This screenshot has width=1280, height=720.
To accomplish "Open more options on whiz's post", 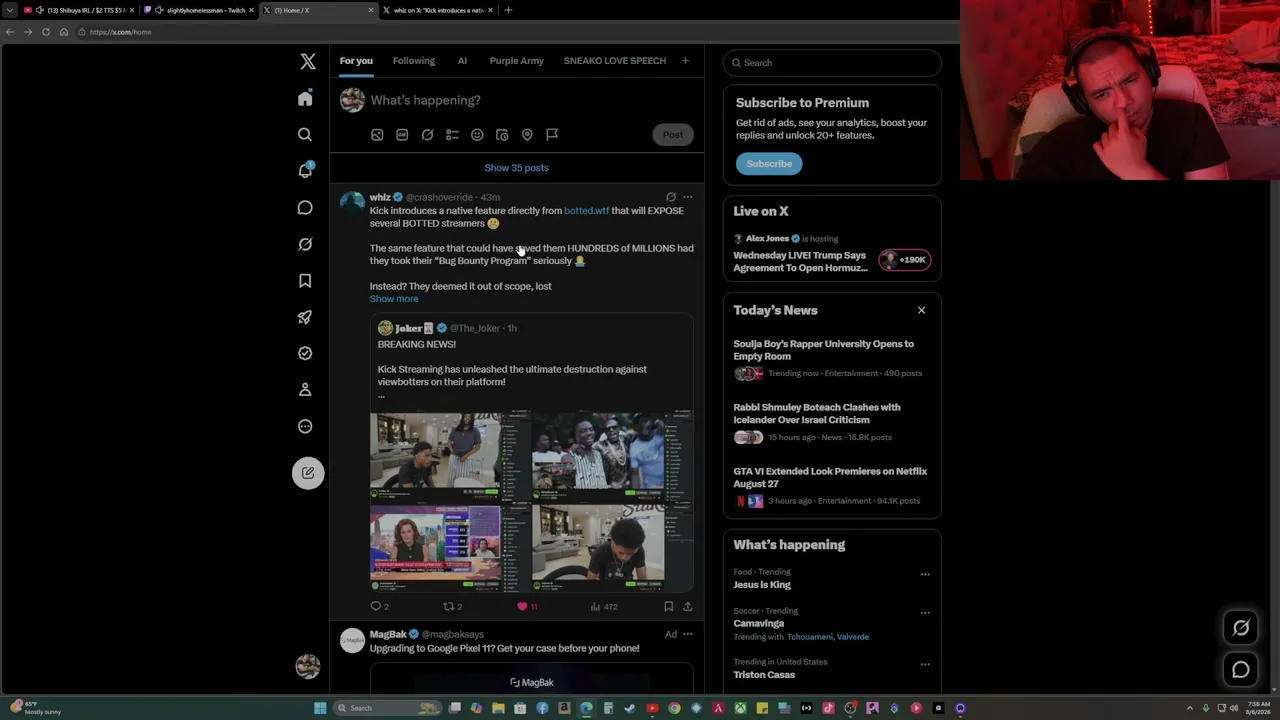I will [x=687, y=197].
